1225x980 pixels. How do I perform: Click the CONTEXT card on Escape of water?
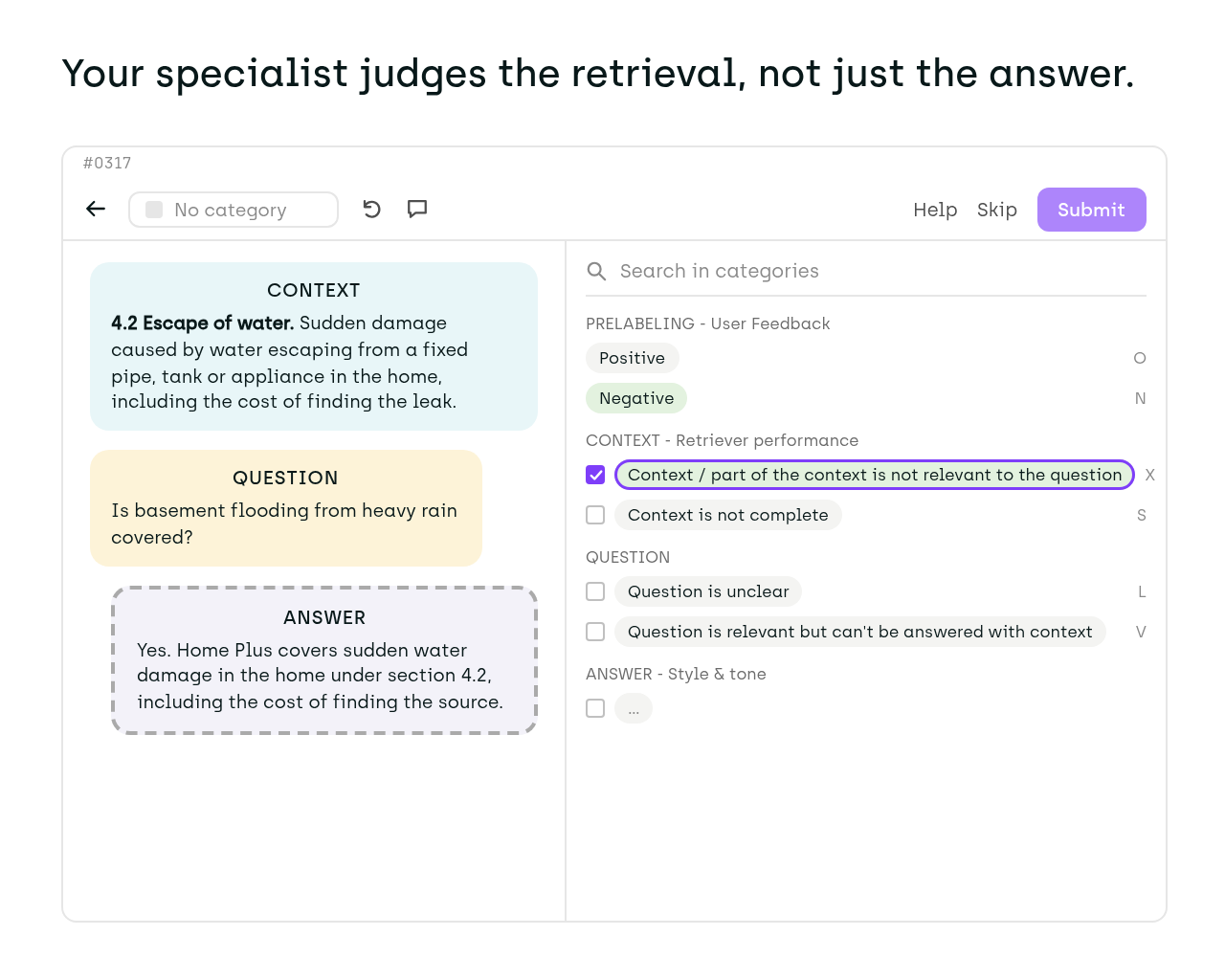click(x=314, y=346)
